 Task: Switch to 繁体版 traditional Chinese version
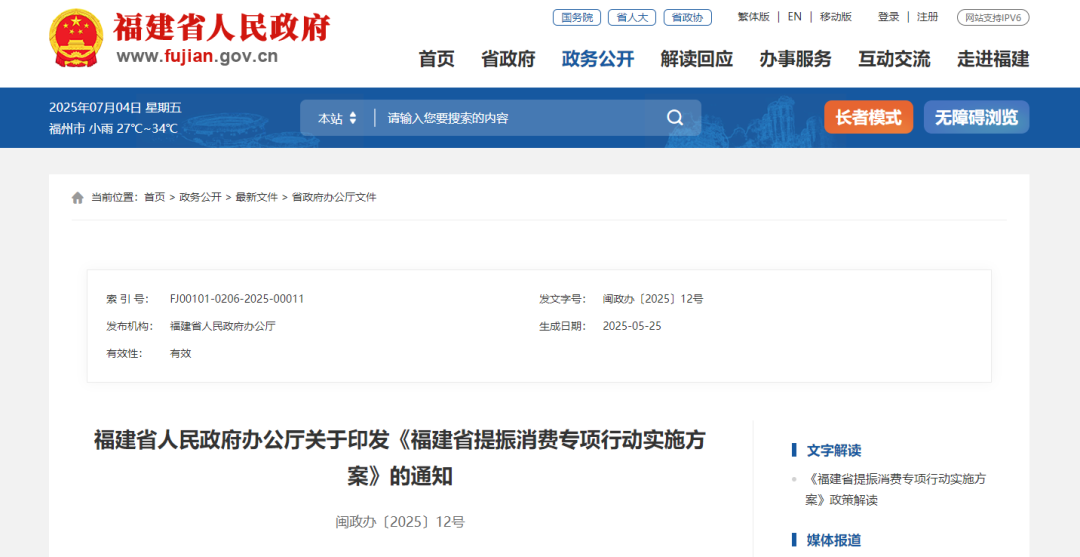tap(753, 17)
